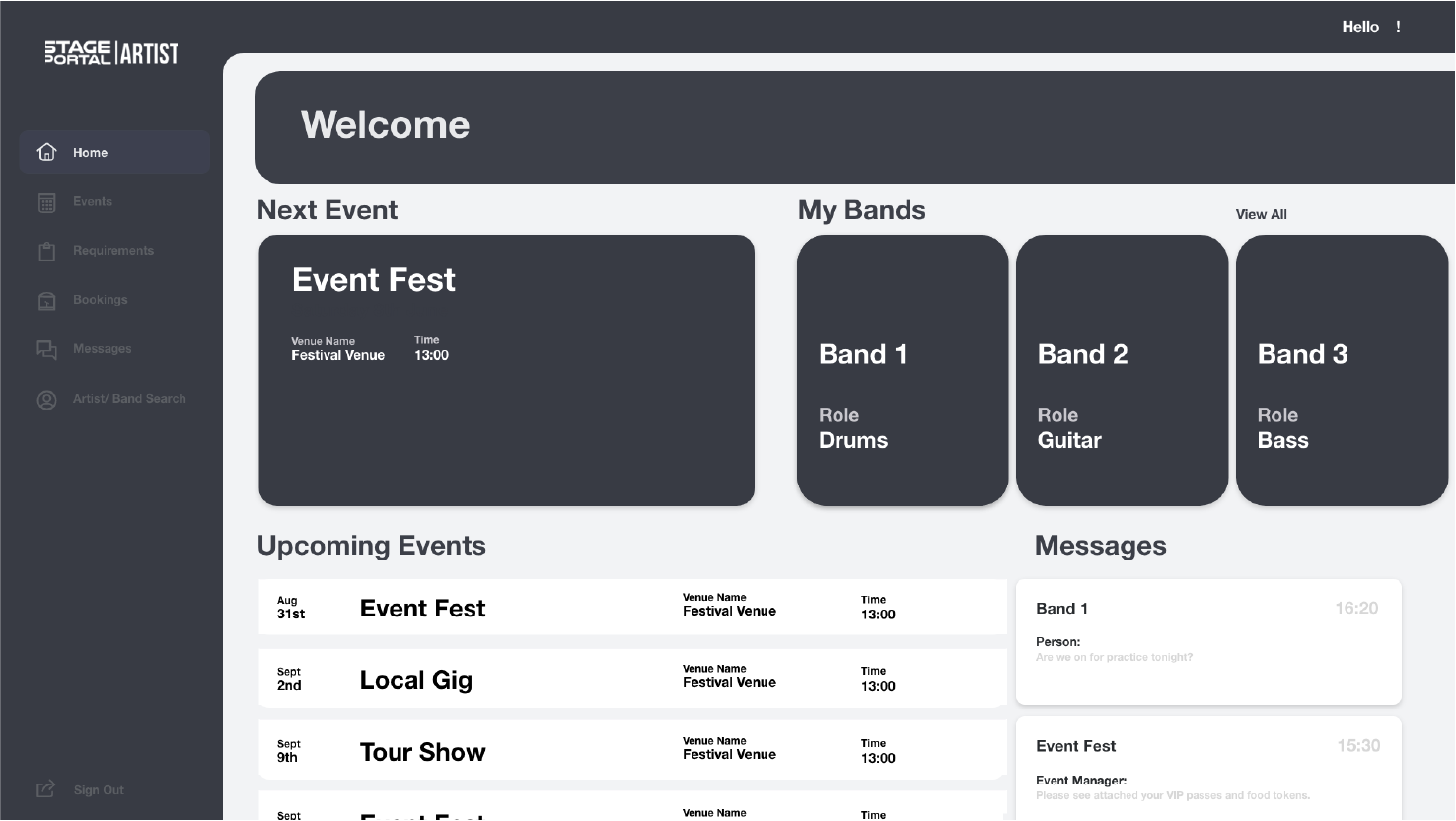Click the View All bands link
The image size is (1456, 821).
(1261, 214)
